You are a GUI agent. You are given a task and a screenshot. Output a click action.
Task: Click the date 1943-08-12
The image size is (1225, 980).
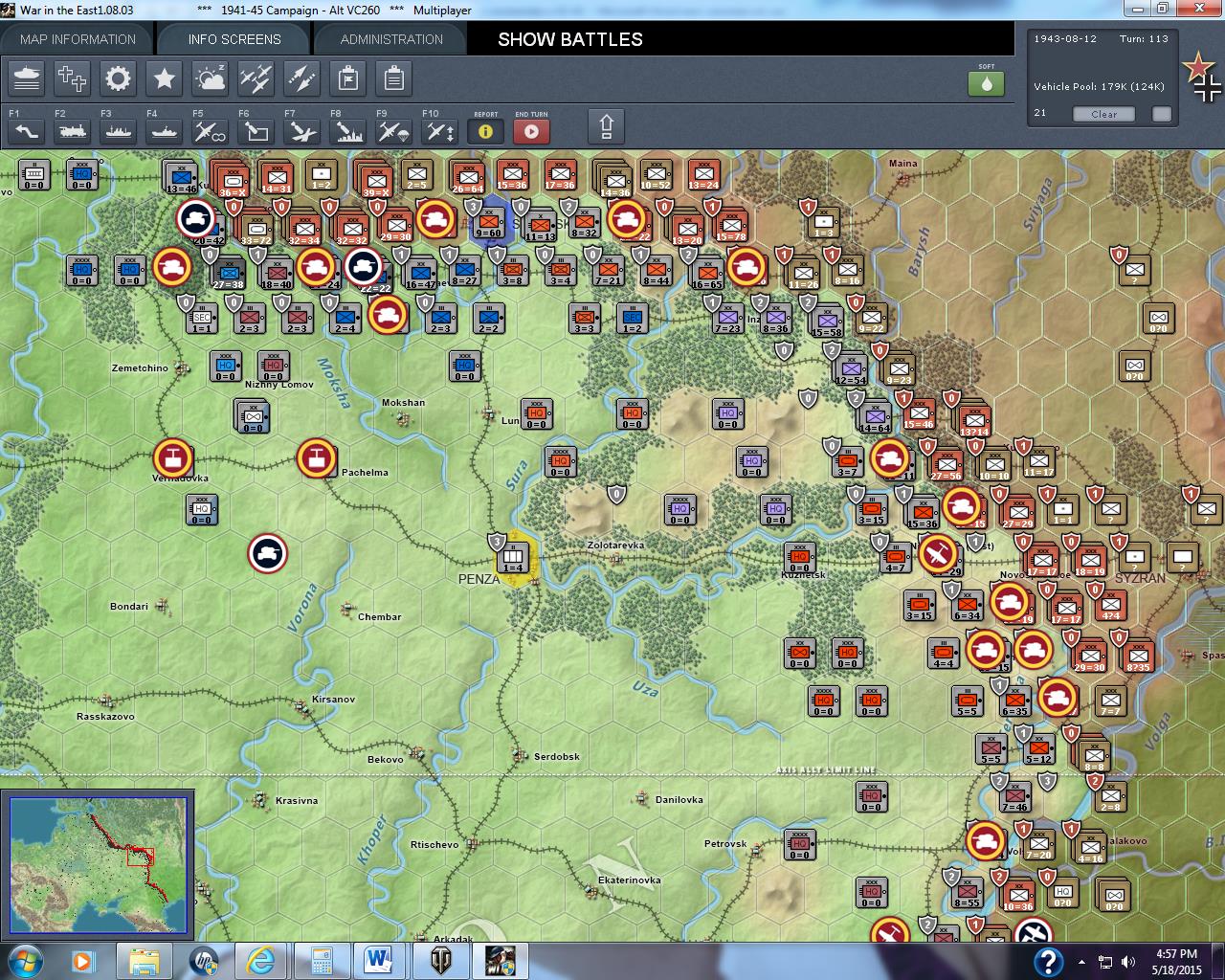[x=1065, y=39]
